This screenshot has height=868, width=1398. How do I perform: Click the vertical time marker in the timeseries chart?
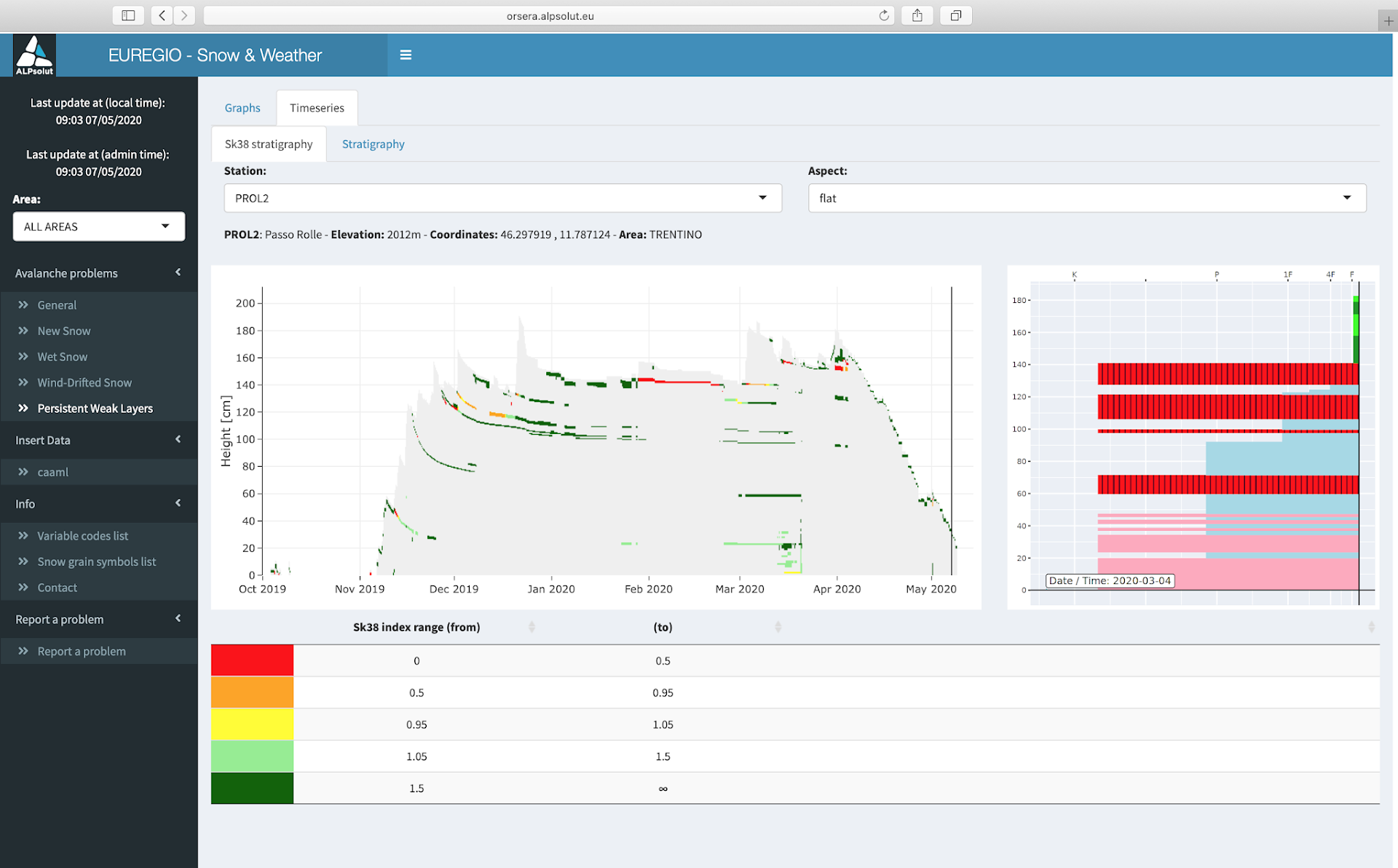tap(951, 430)
